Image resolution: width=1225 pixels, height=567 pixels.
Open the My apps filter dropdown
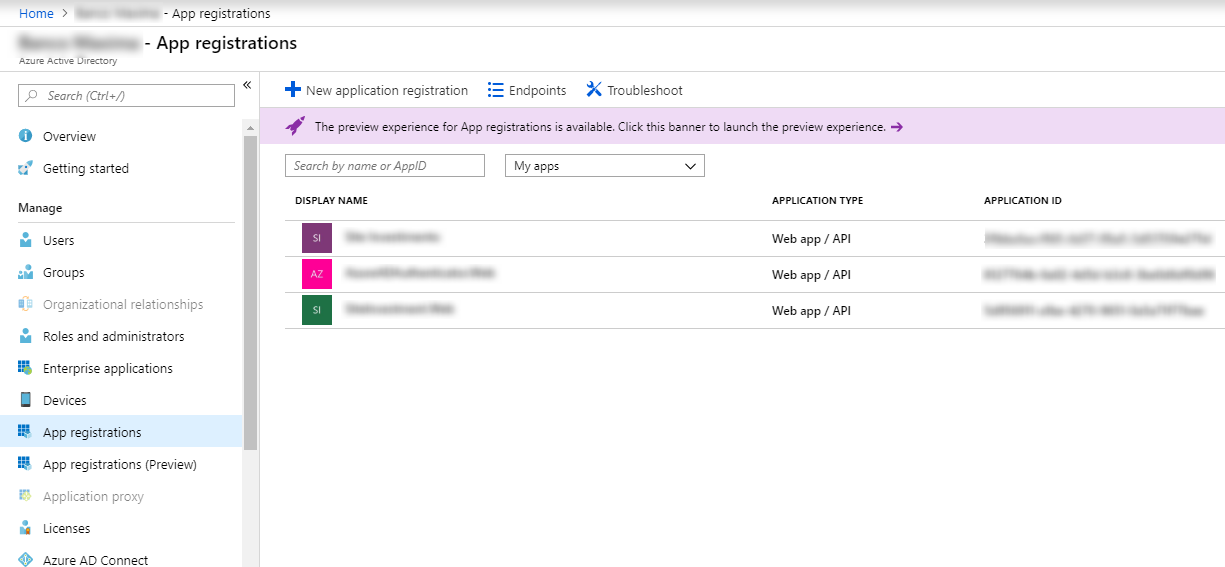pos(604,166)
